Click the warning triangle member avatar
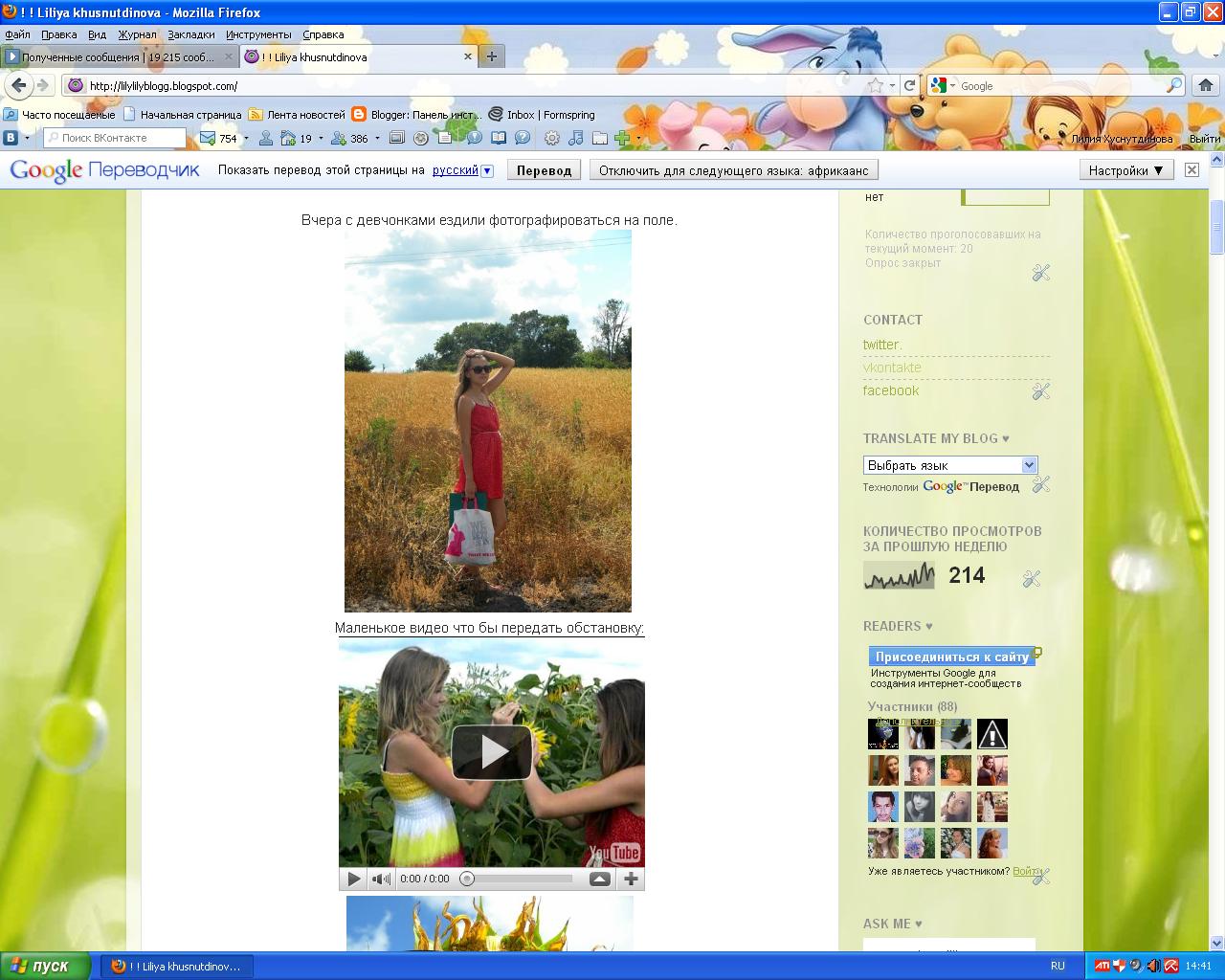Viewport: 1225px width, 980px height. point(992,734)
